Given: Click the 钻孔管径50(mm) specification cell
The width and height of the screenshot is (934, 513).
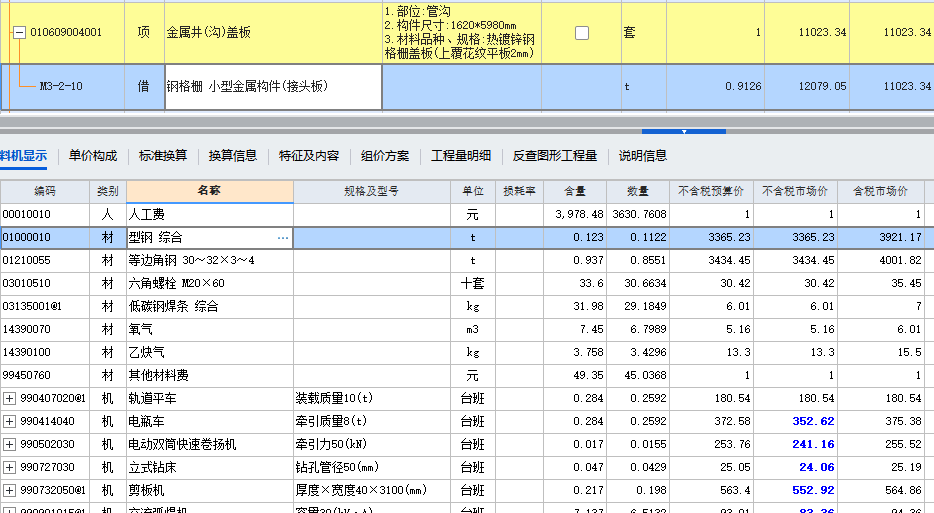Looking at the screenshot, I should click(372, 468).
